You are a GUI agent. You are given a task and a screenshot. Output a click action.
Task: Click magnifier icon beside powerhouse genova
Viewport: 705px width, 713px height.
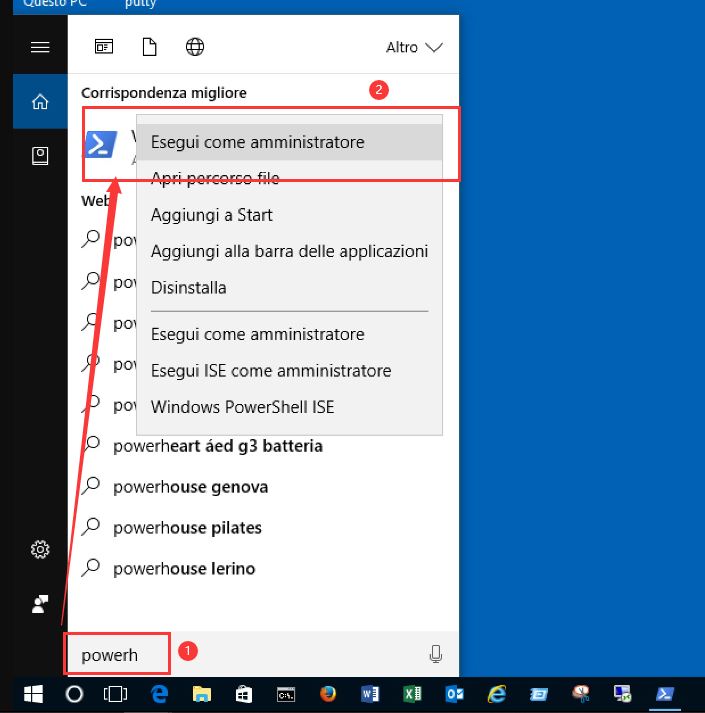coord(91,486)
